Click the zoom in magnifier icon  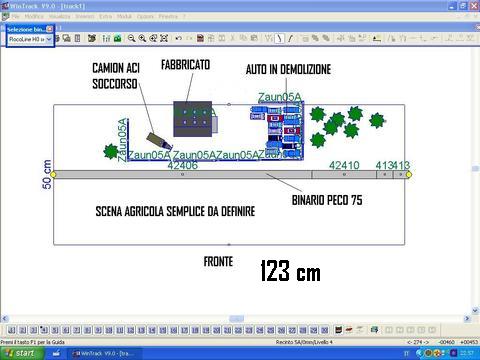[x=142, y=38]
